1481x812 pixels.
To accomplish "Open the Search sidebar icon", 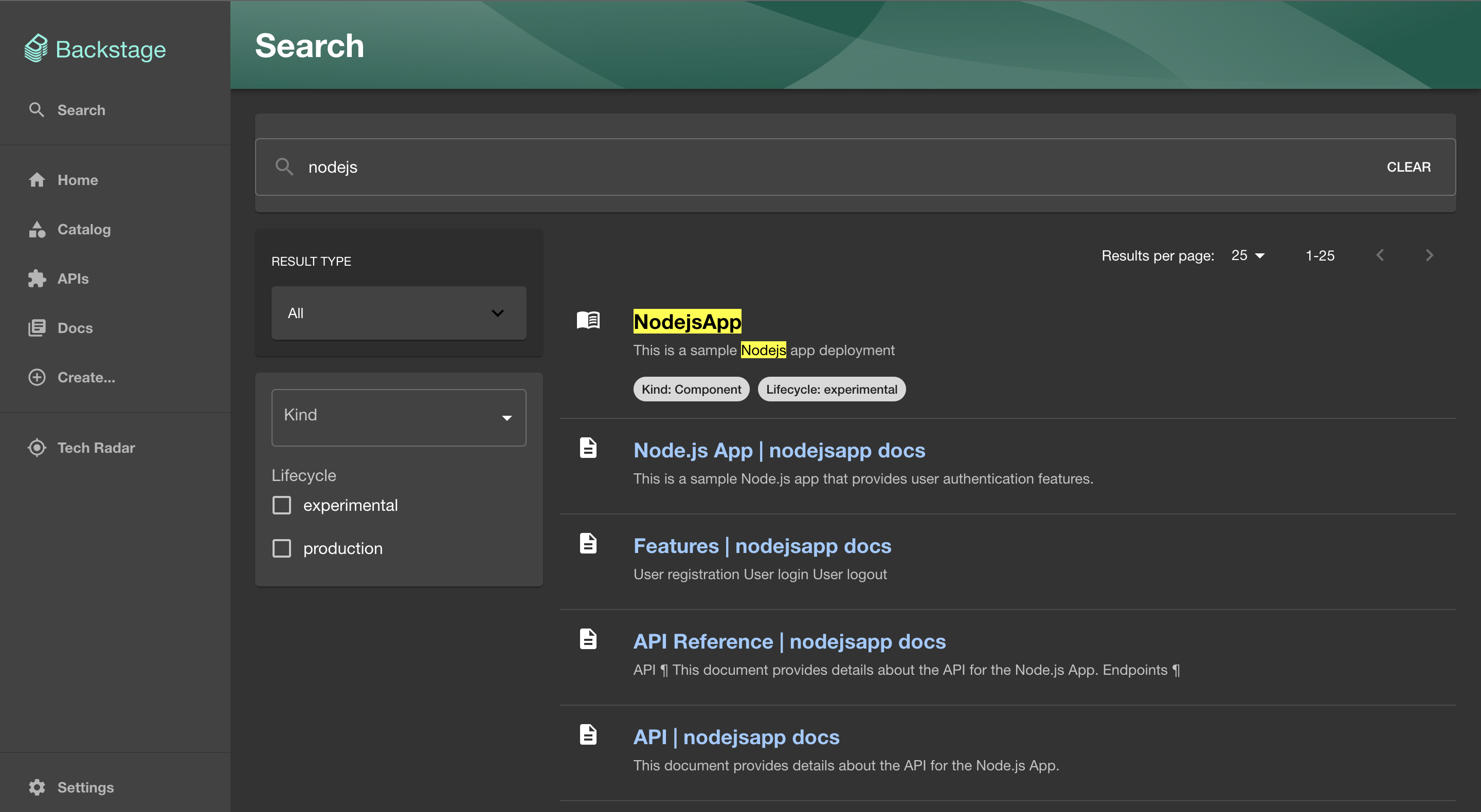I will point(36,110).
